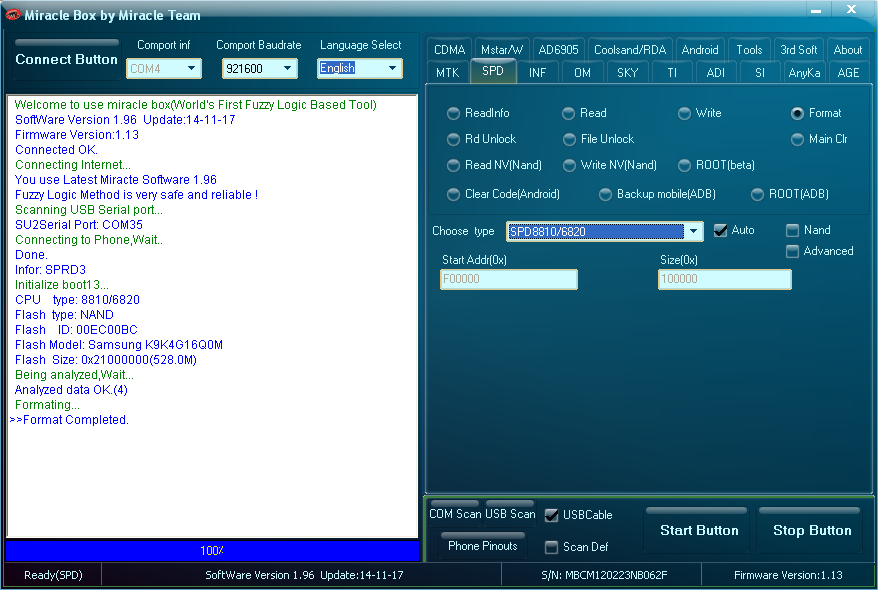
Task: Switch to the OM tab
Action: (582, 73)
